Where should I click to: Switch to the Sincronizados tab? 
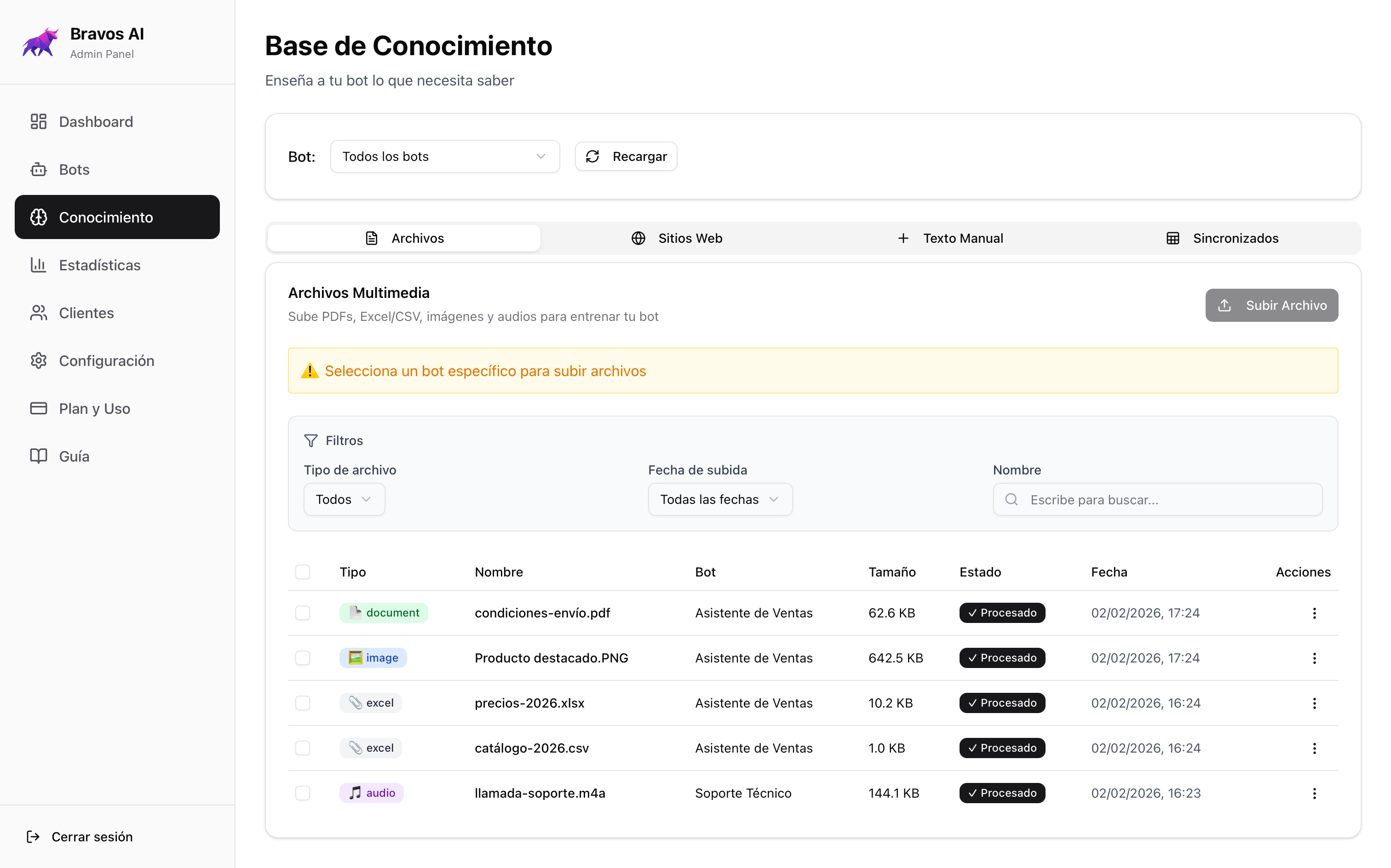coord(1222,238)
